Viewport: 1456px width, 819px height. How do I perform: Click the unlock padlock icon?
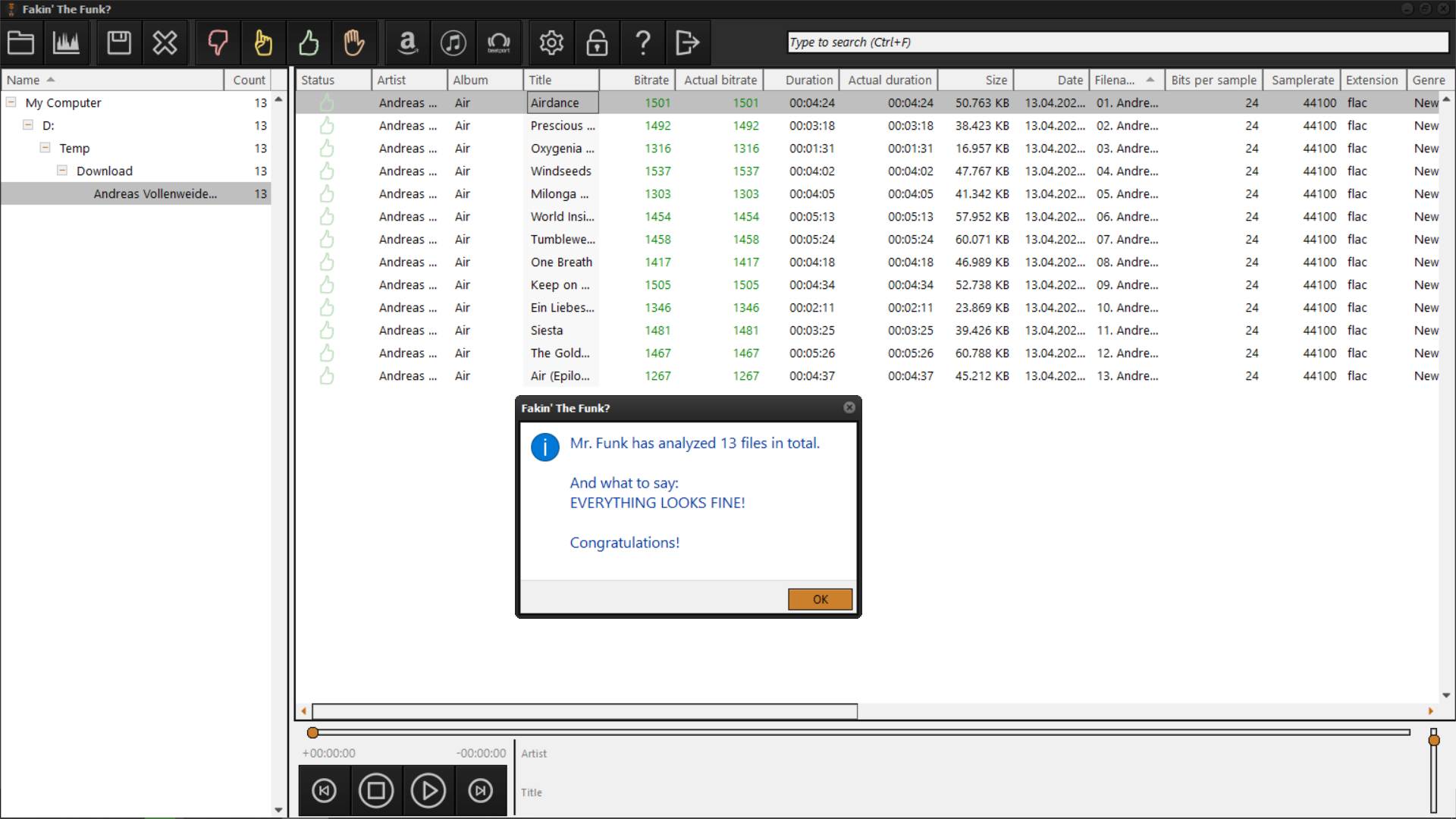click(597, 42)
